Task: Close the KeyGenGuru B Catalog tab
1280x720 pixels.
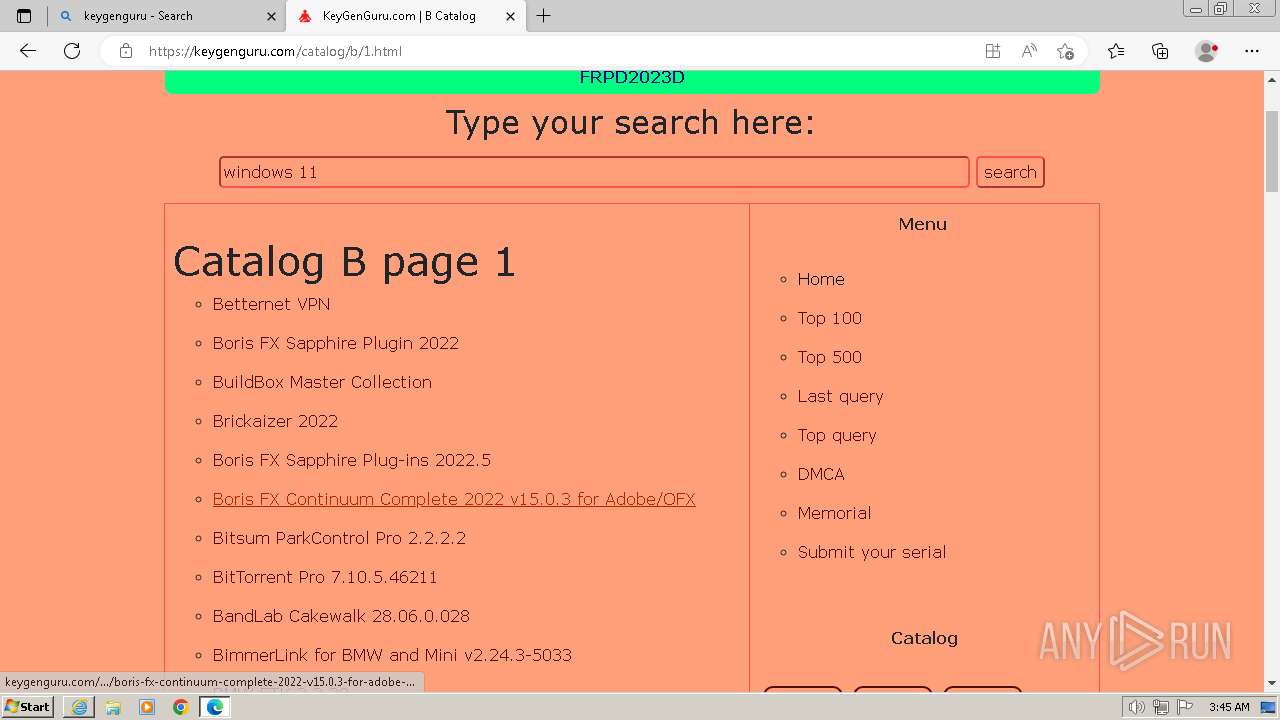Action: (x=510, y=16)
